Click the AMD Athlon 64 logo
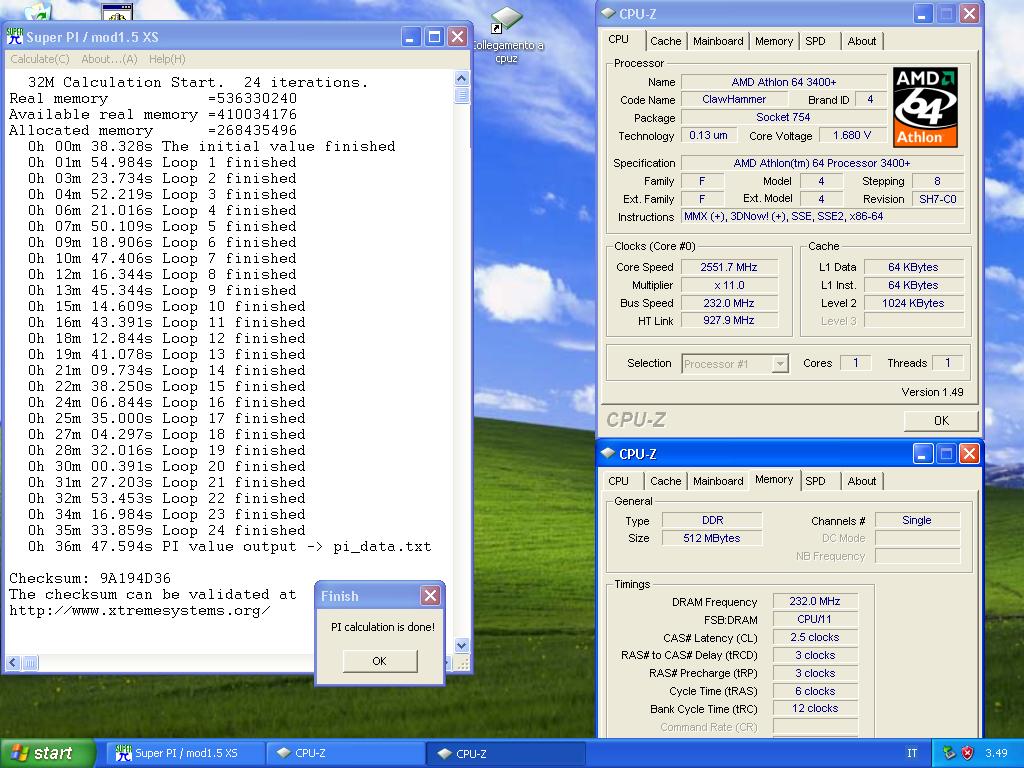The width and height of the screenshot is (1024, 768). pyautogui.click(x=925, y=107)
